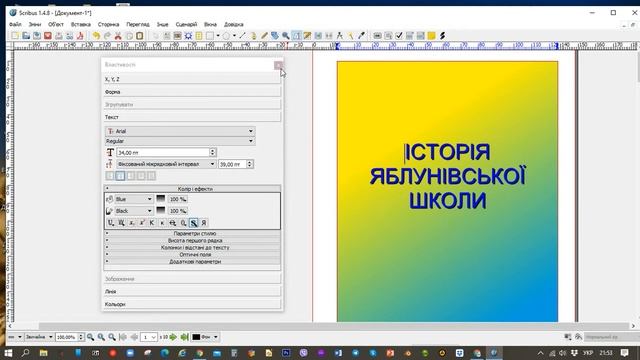Close the Властивості properties panel

tap(278, 65)
